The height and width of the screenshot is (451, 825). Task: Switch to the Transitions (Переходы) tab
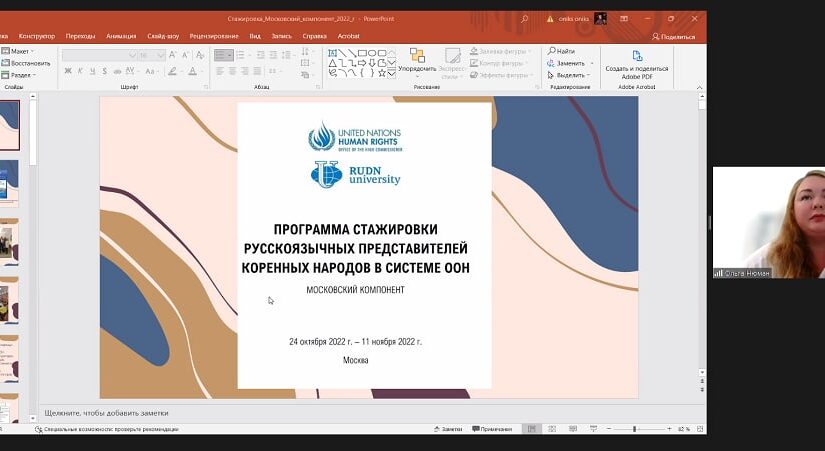pyautogui.click(x=80, y=36)
